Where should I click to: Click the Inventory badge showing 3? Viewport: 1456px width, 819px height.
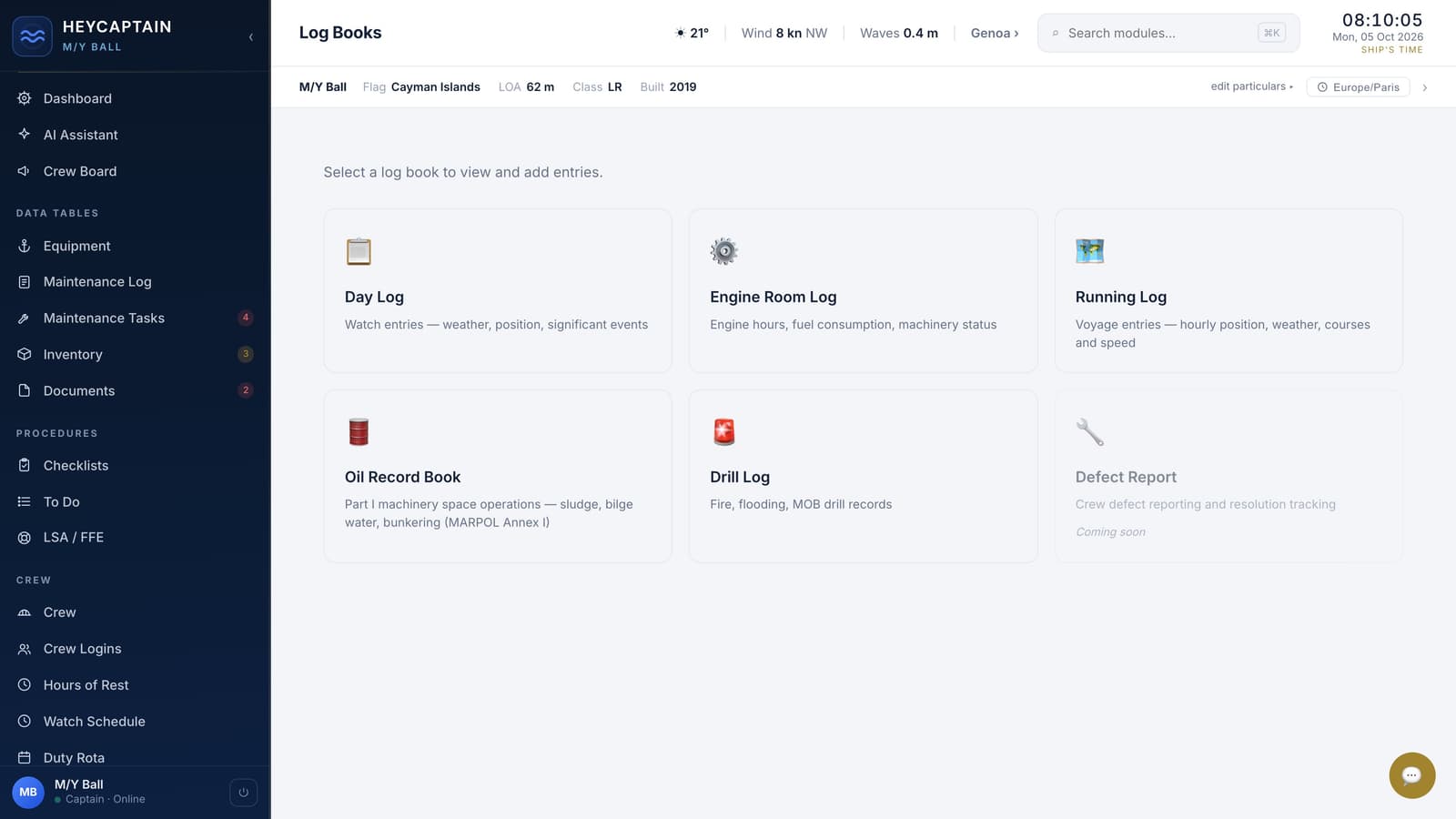coord(246,354)
